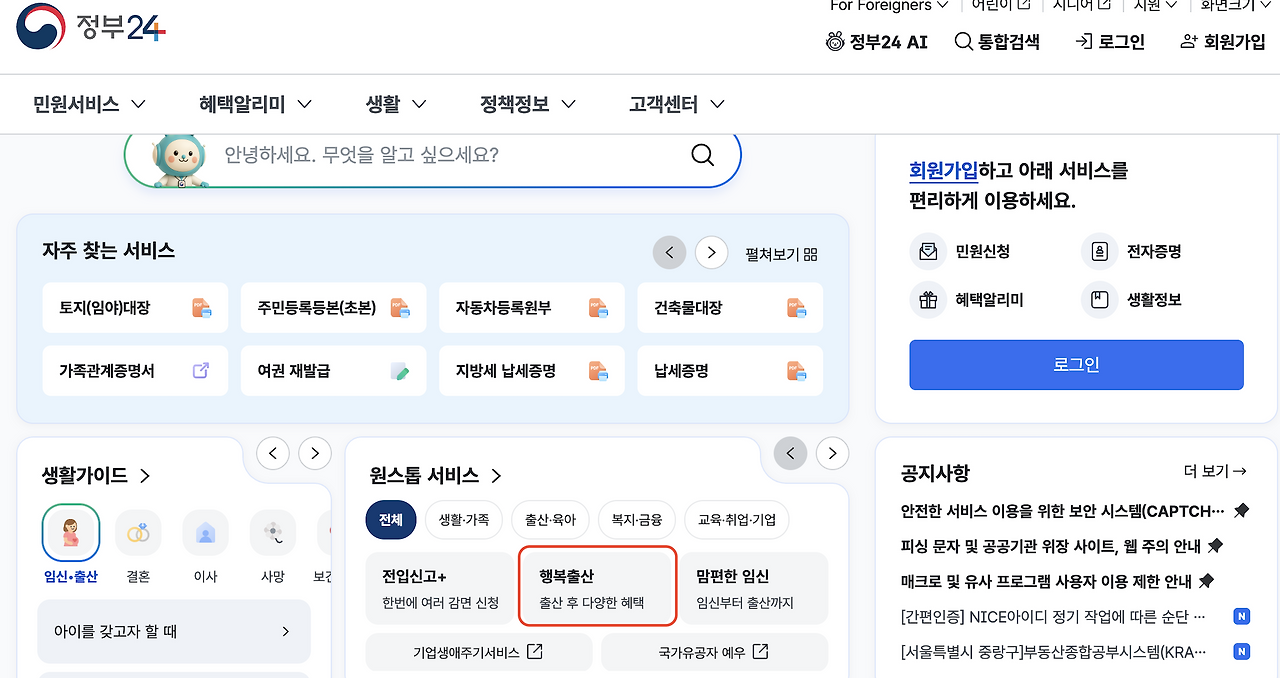
Task: Select 복지·금융 filter tab
Action: click(637, 520)
